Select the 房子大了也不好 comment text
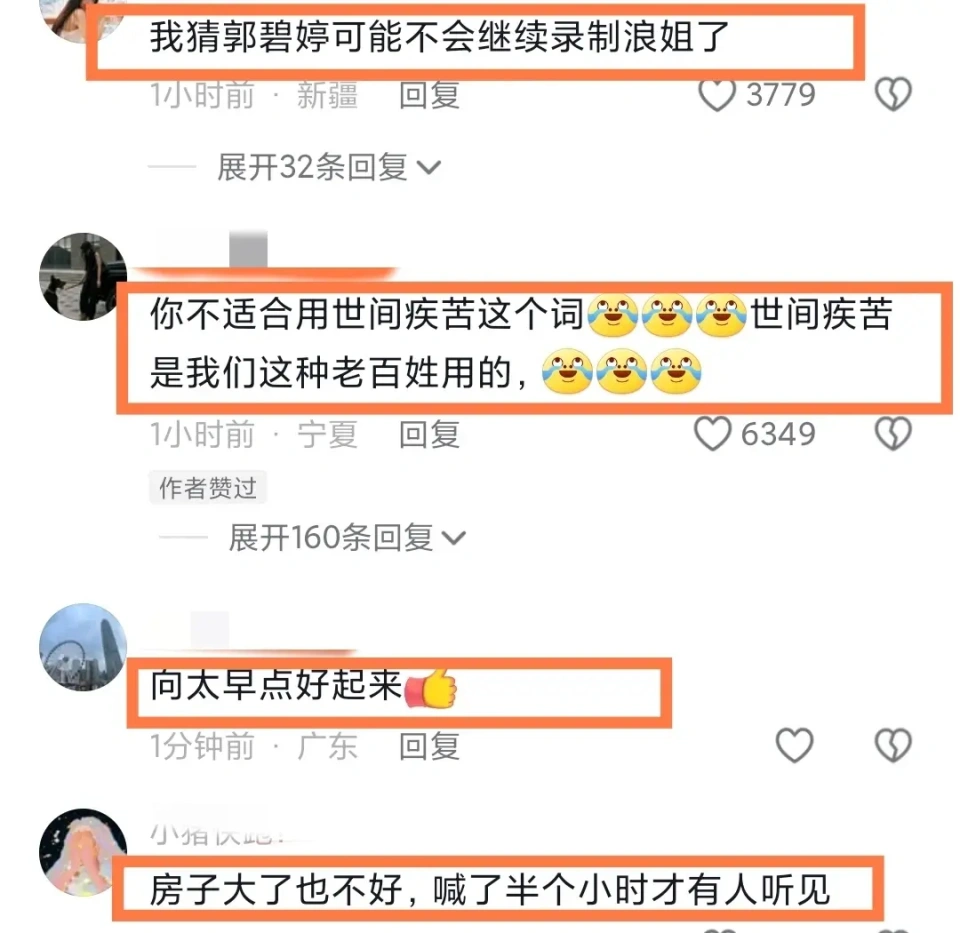The width and height of the screenshot is (960, 933). [490, 890]
